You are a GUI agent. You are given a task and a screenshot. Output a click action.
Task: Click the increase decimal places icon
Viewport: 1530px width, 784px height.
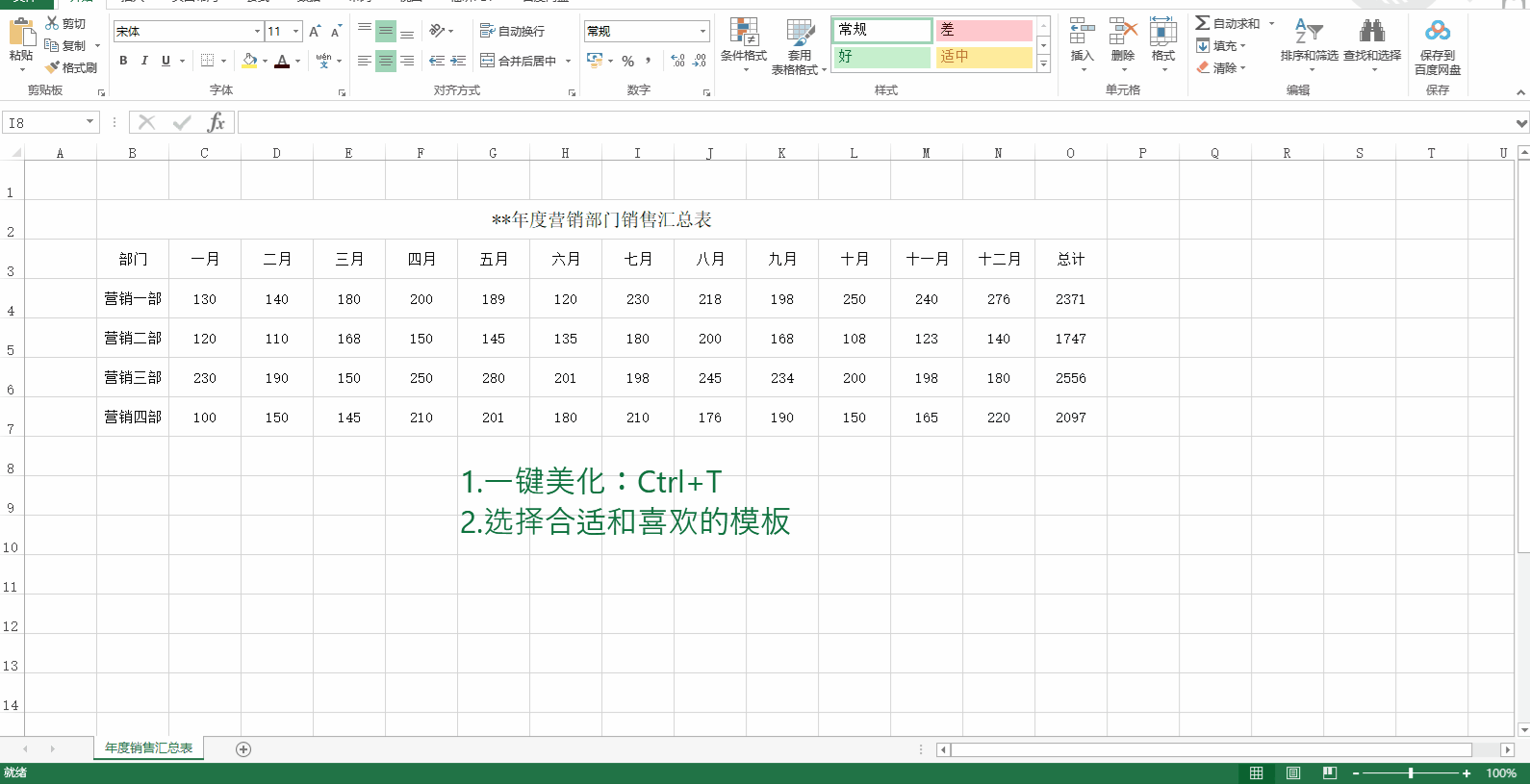click(677, 61)
